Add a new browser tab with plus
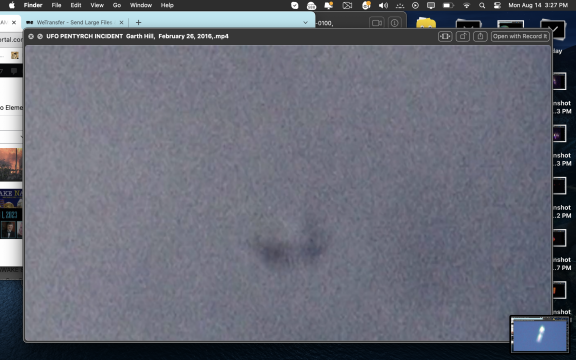The height and width of the screenshot is (360, 576). 138,22
